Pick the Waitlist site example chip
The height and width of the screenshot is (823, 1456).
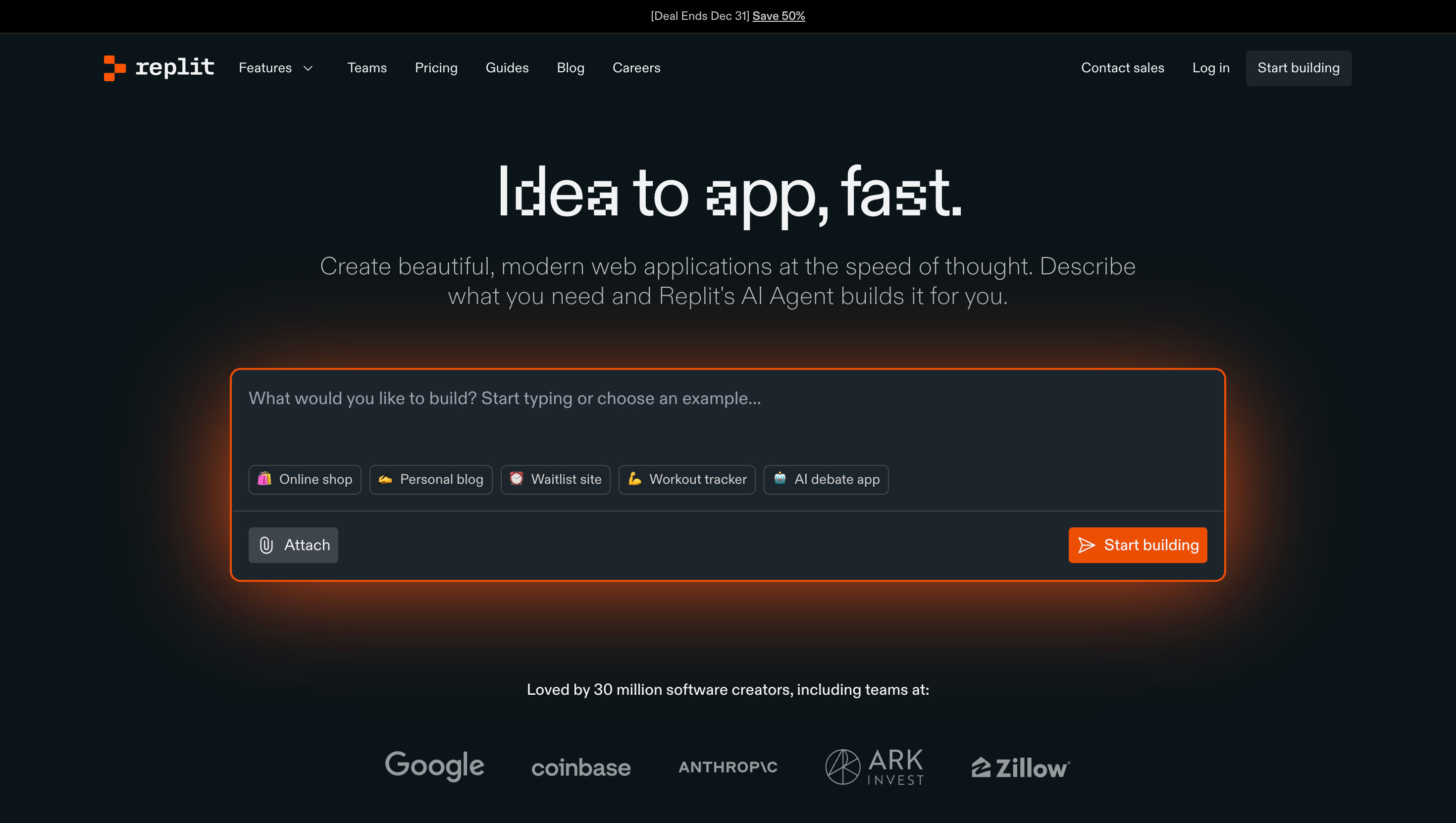tap(555, 479)
